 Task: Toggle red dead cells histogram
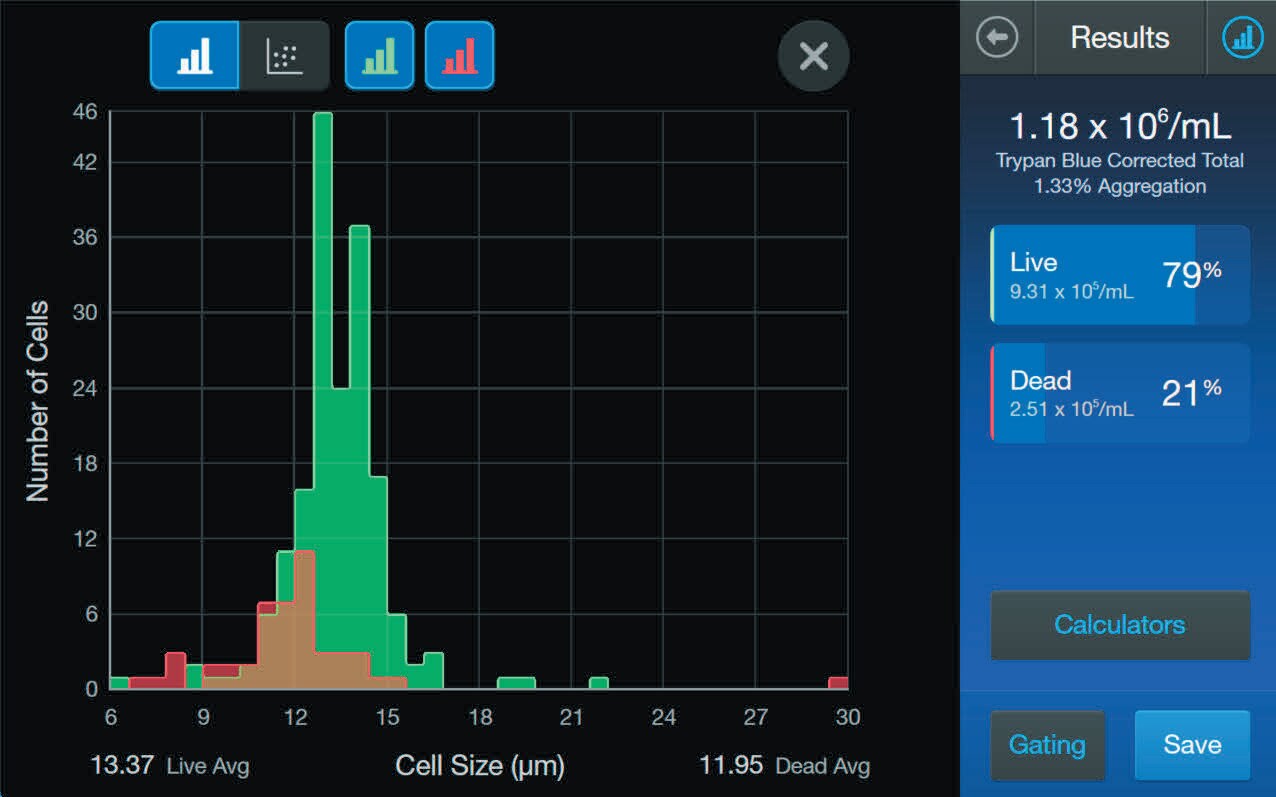pyautogui.click(x=459, y=56)
